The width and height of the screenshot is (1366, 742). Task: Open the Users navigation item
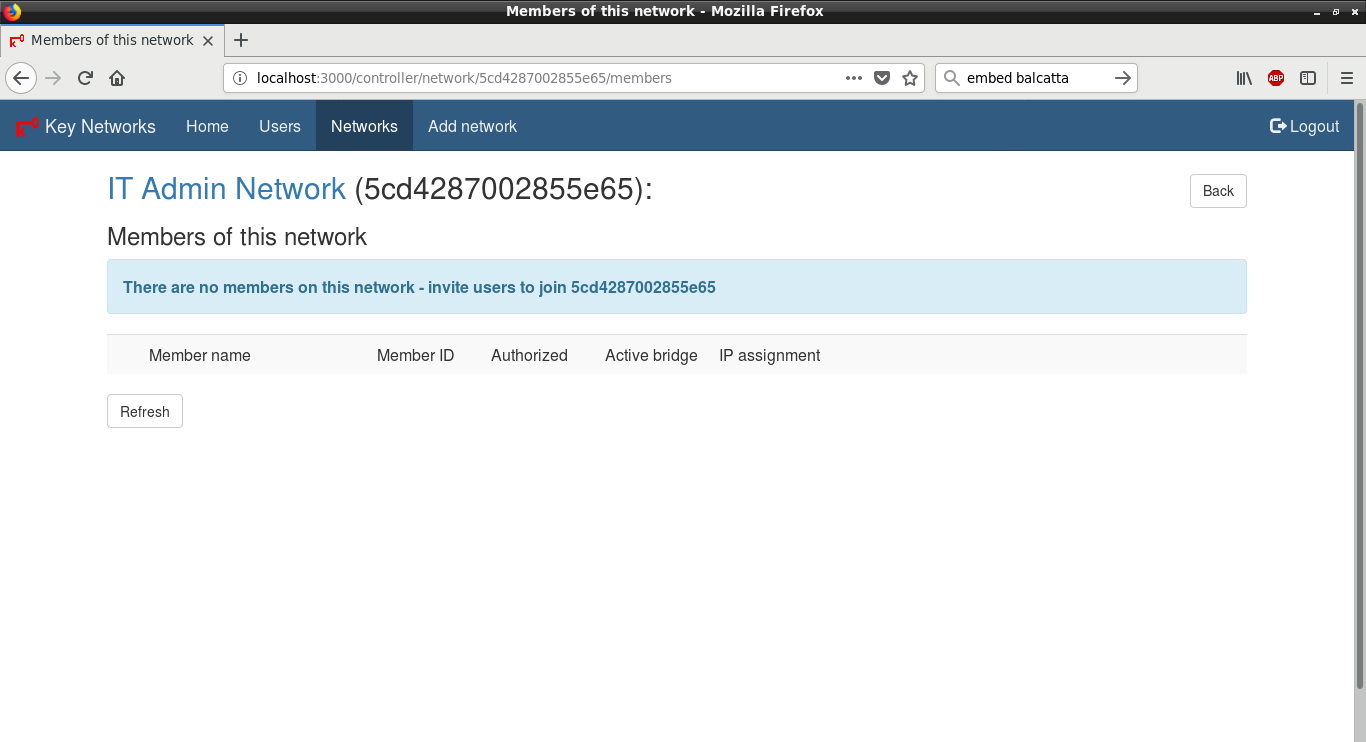point(279,127)
